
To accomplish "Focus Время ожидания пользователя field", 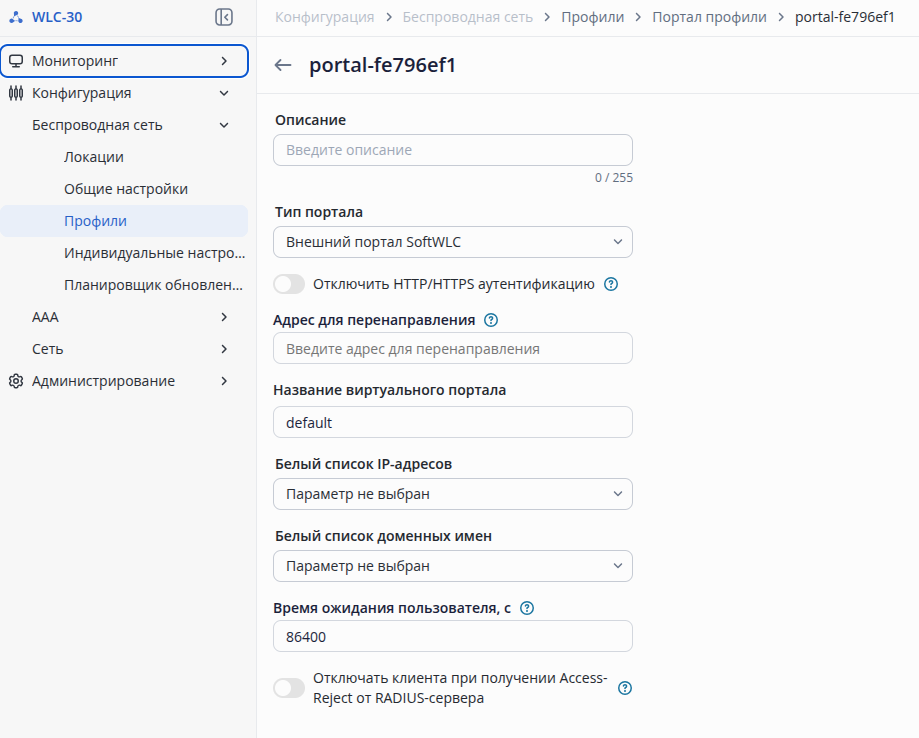I will click(452, 637).
